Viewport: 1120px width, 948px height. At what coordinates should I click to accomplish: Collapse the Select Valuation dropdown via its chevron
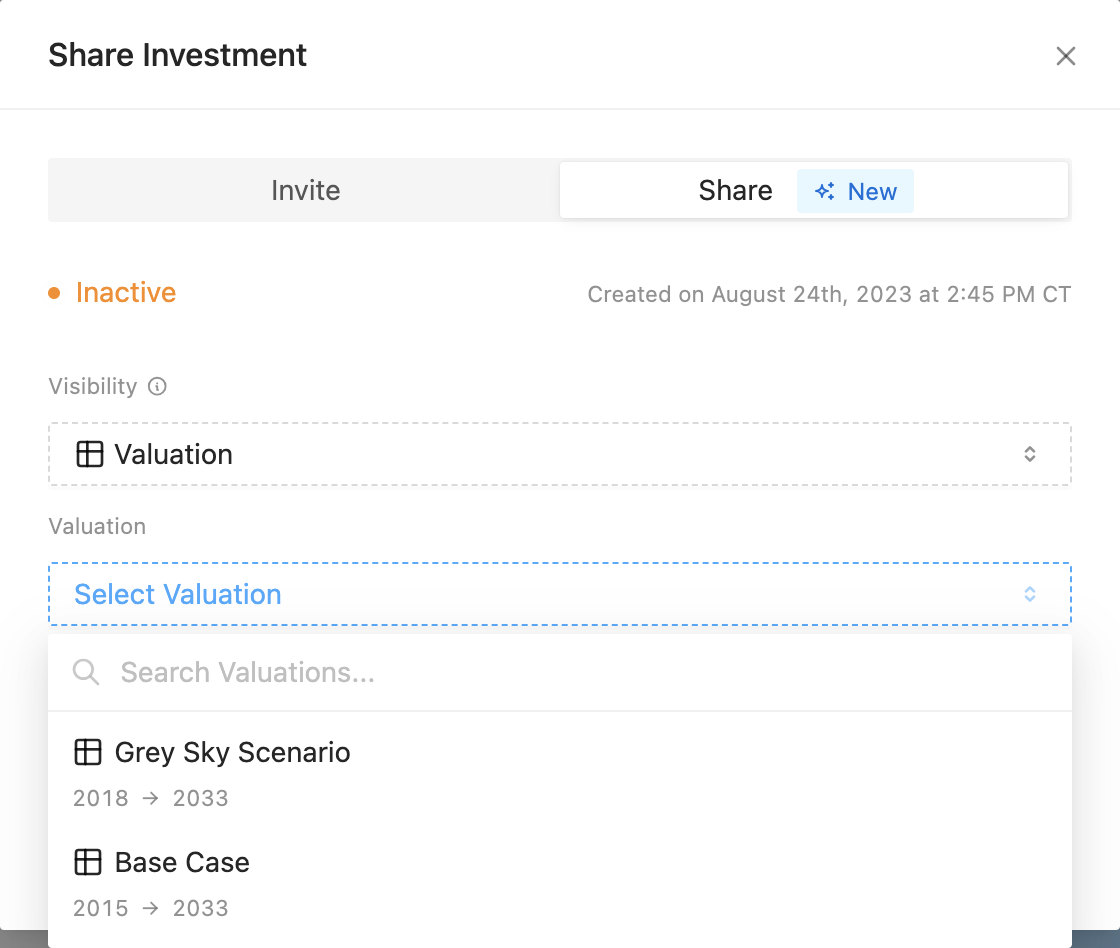(1029, 594)
